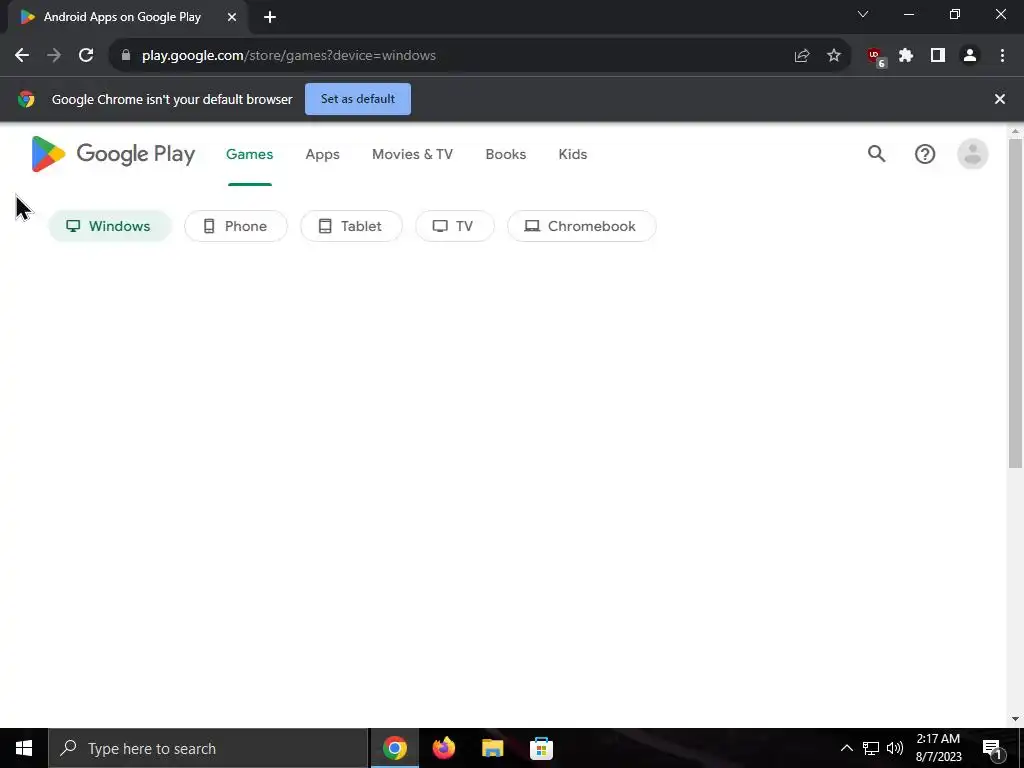
Task: Switch to the Games tab
Action: [249, 154]
